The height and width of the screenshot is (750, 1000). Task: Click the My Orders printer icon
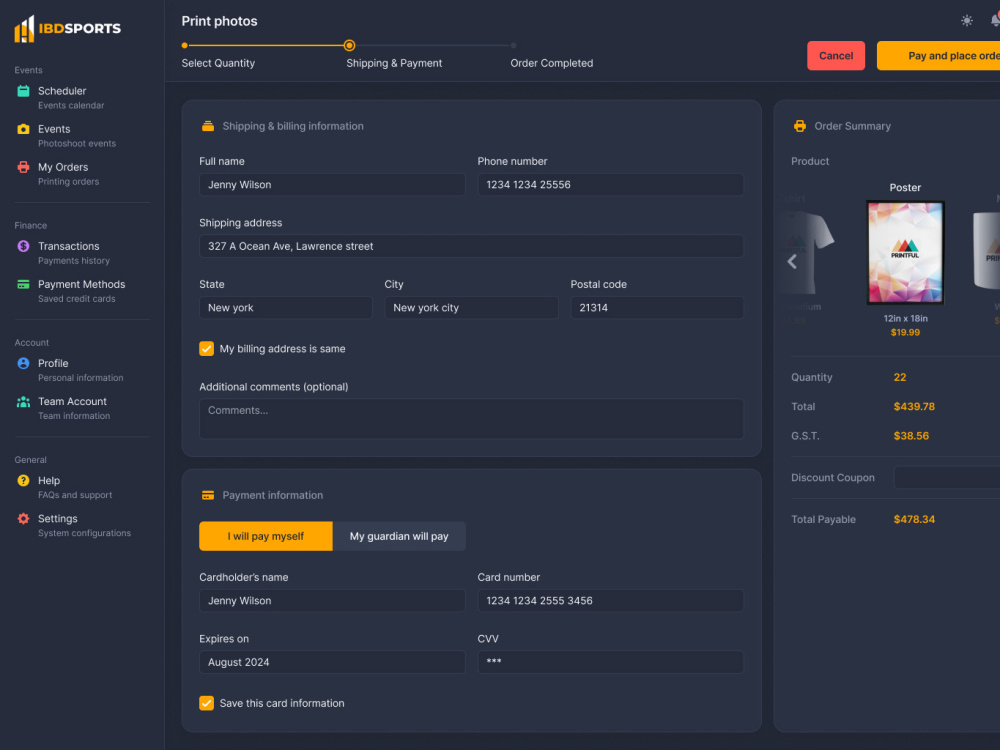23,167
